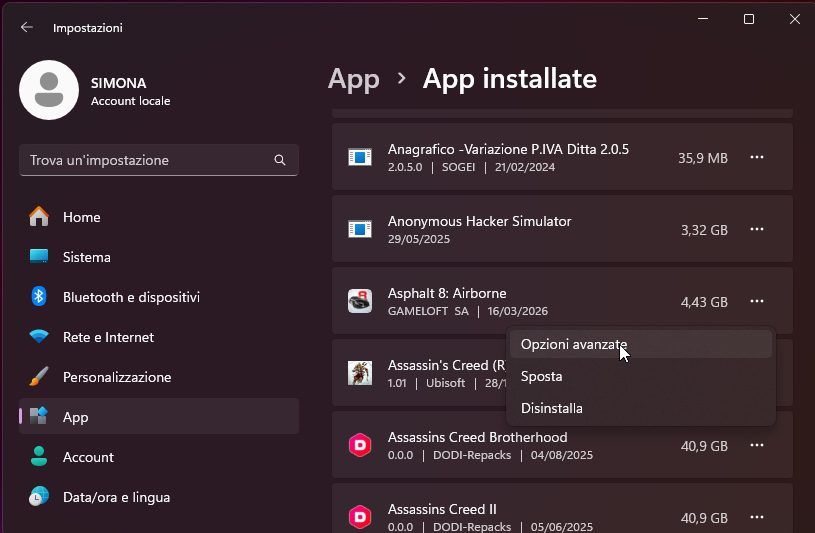Click the 4,43 GB size value
This screenshot has width=815, height=533.
pos(704,302)
